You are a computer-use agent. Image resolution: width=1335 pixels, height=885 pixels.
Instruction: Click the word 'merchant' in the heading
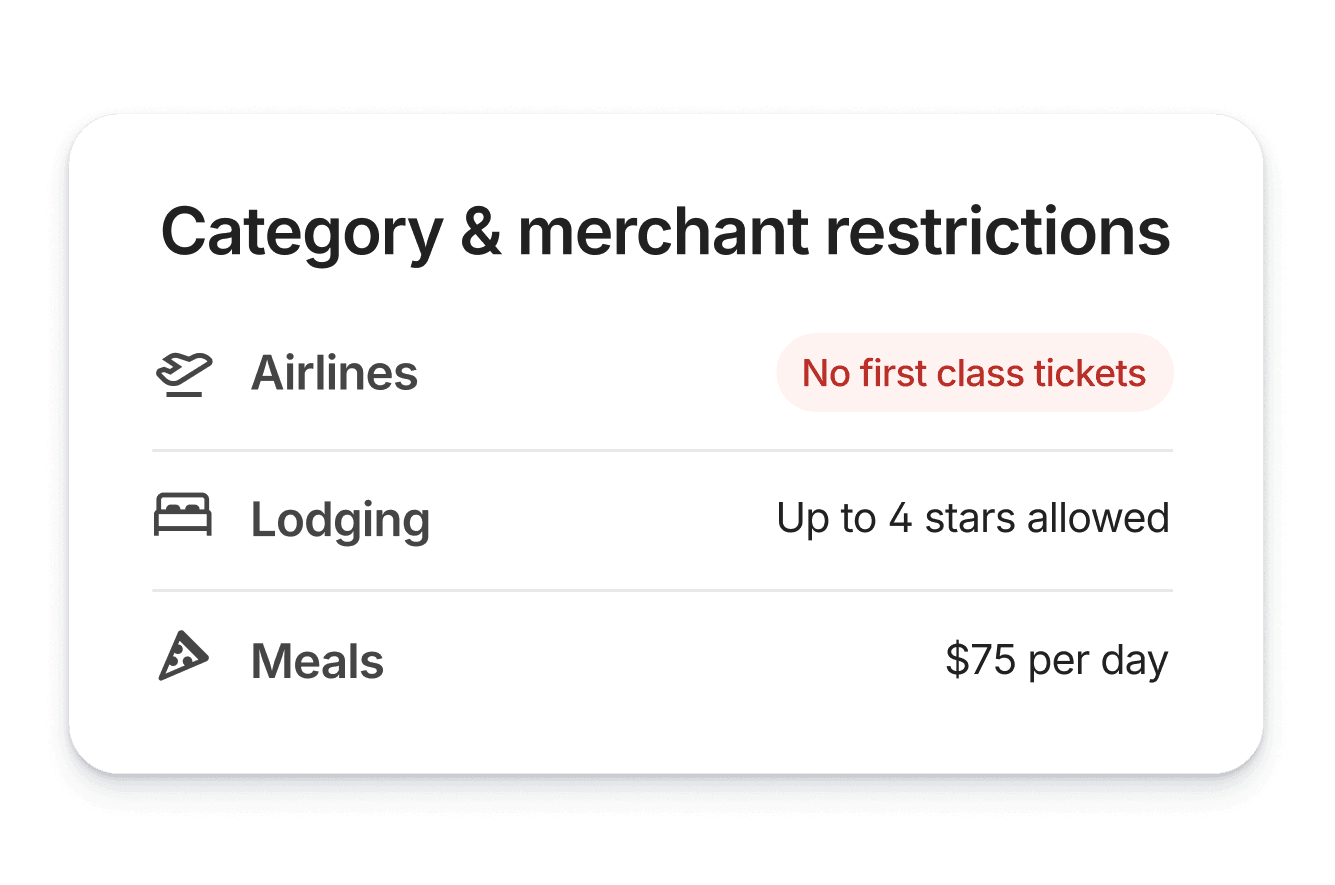[662, 232]
